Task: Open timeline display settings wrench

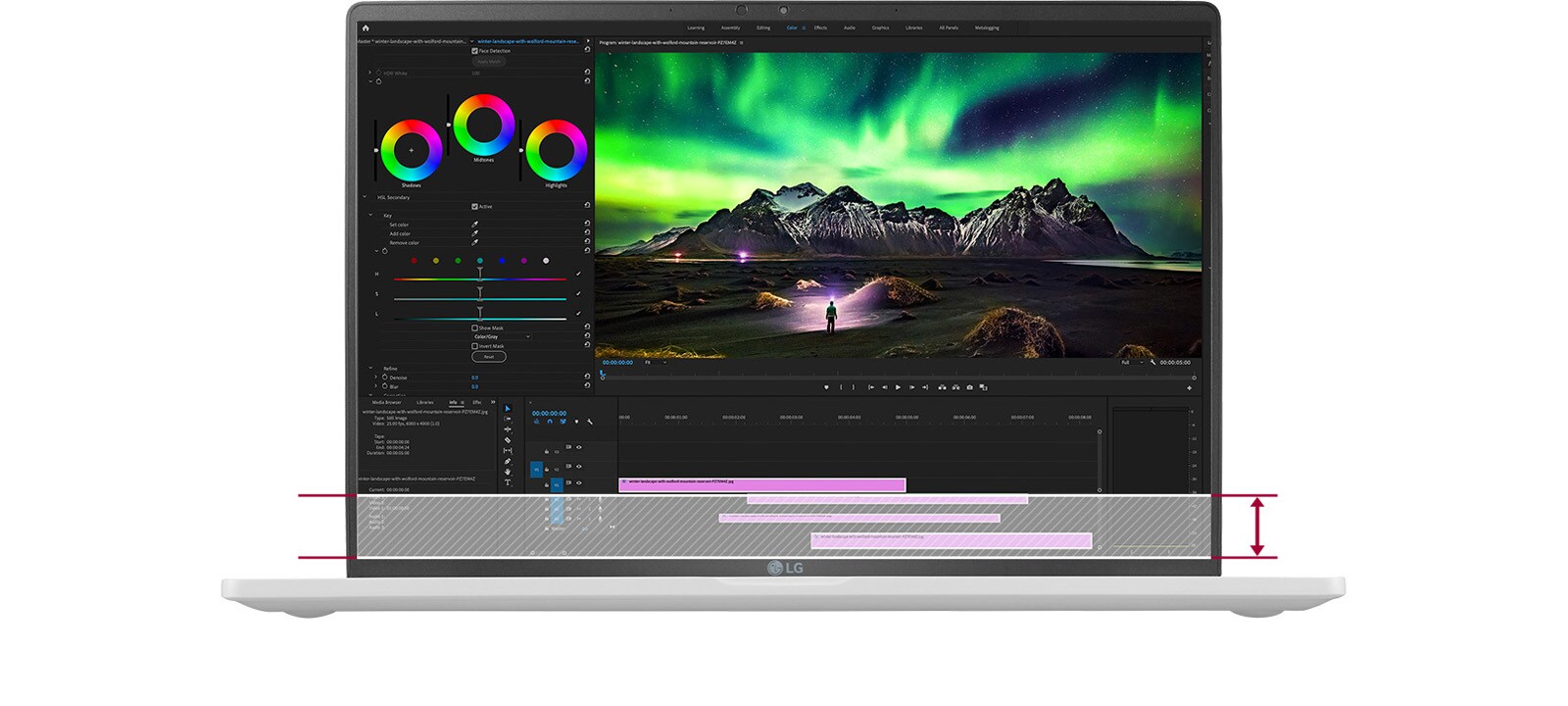Action: 590,422
